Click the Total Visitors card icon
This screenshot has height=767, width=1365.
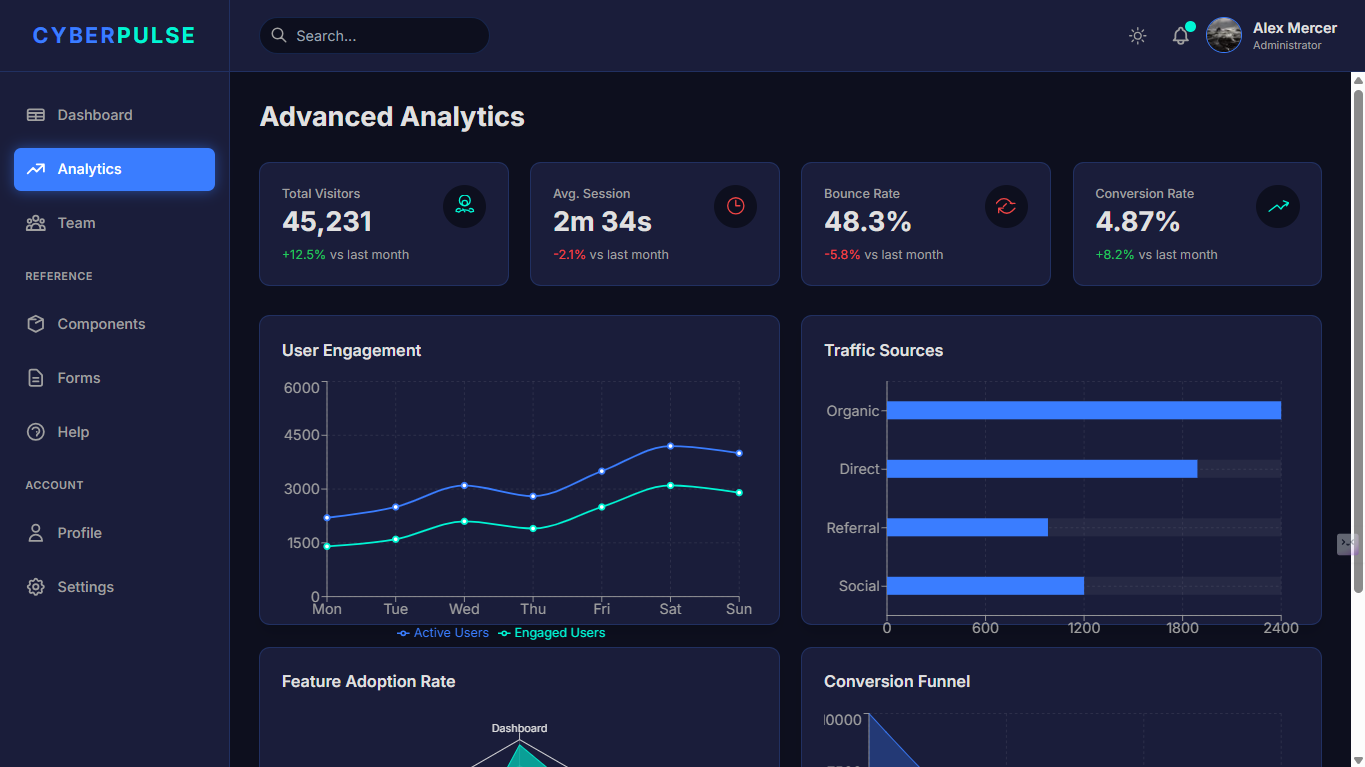pos(464,206)
